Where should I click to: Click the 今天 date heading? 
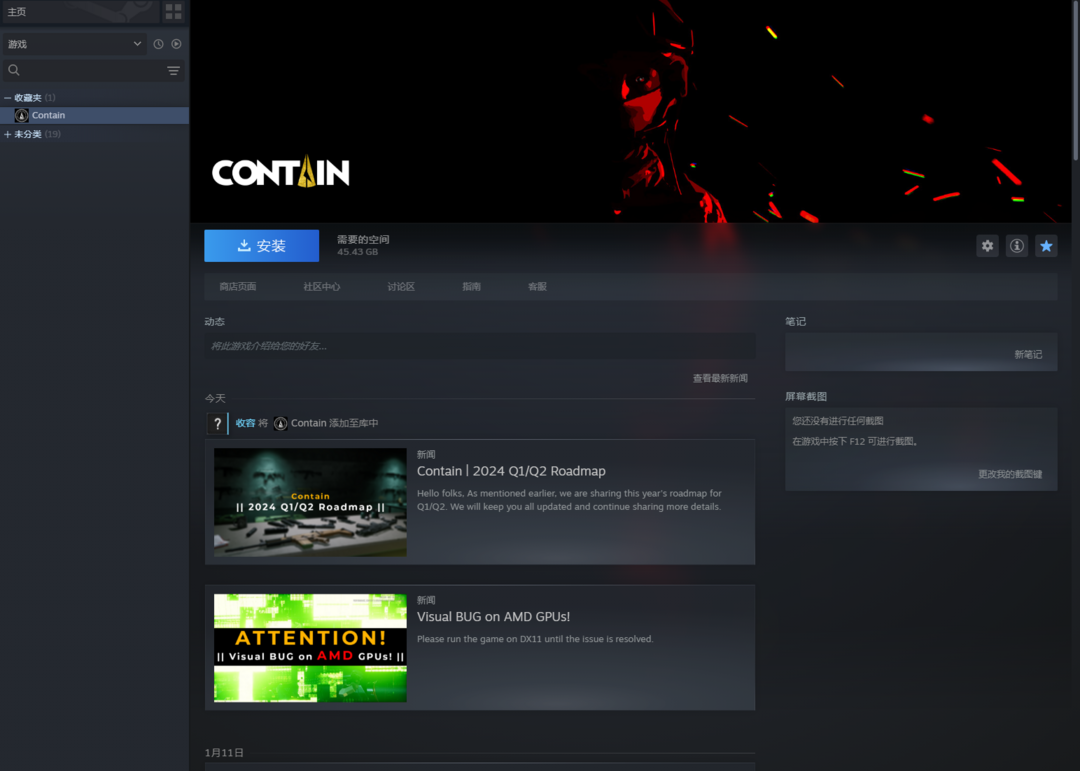click(215, 398)
